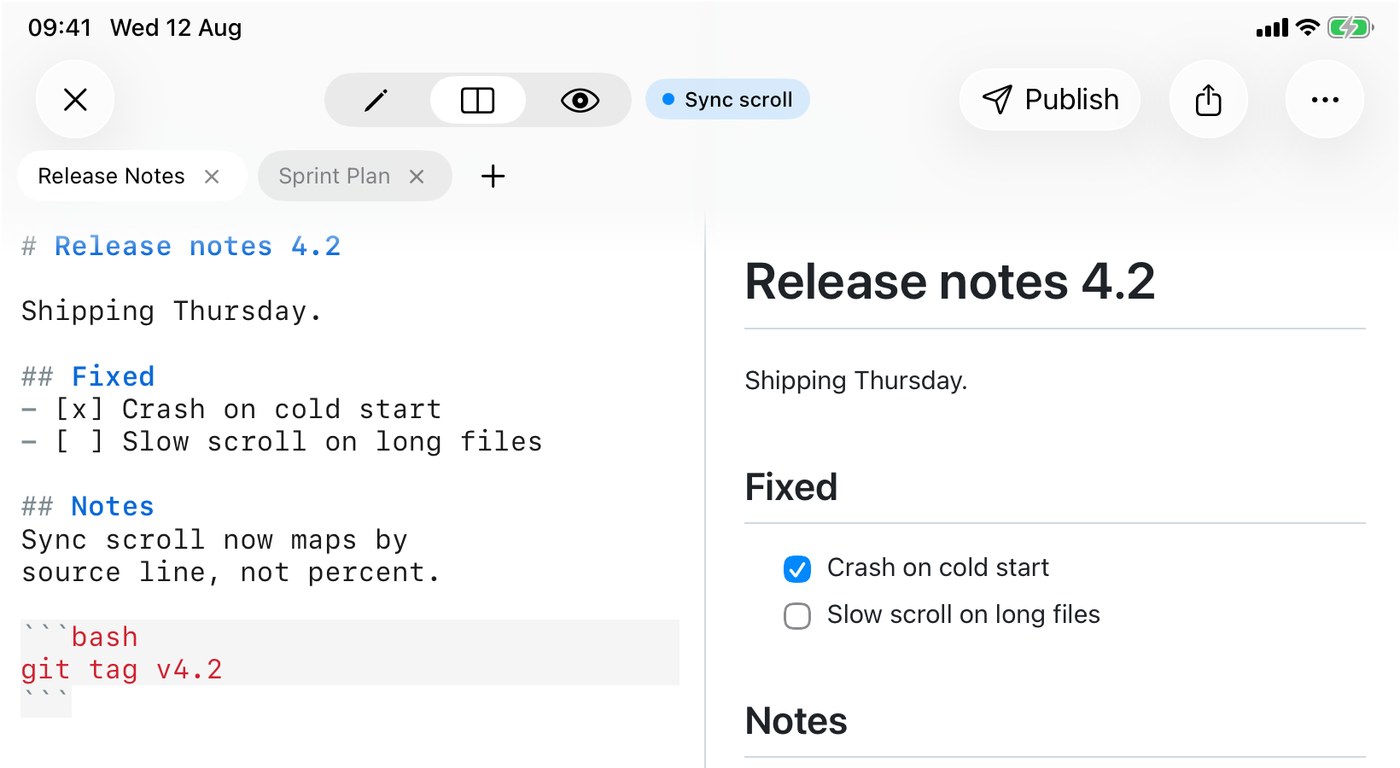Click the 'git tag v4.2' code line
Viewport: 1400px width, 768px height.
click(x=122, y=669)
